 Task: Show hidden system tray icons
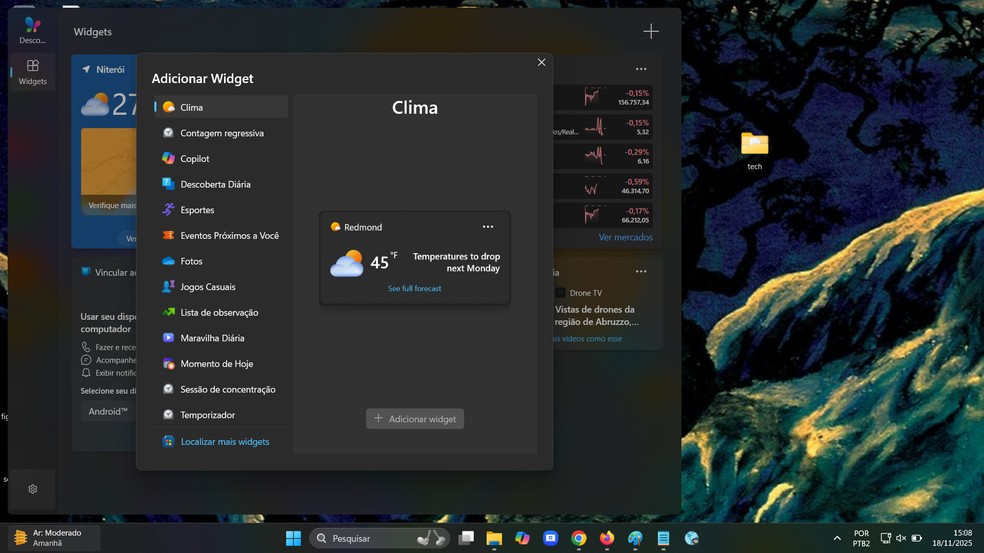837,538
